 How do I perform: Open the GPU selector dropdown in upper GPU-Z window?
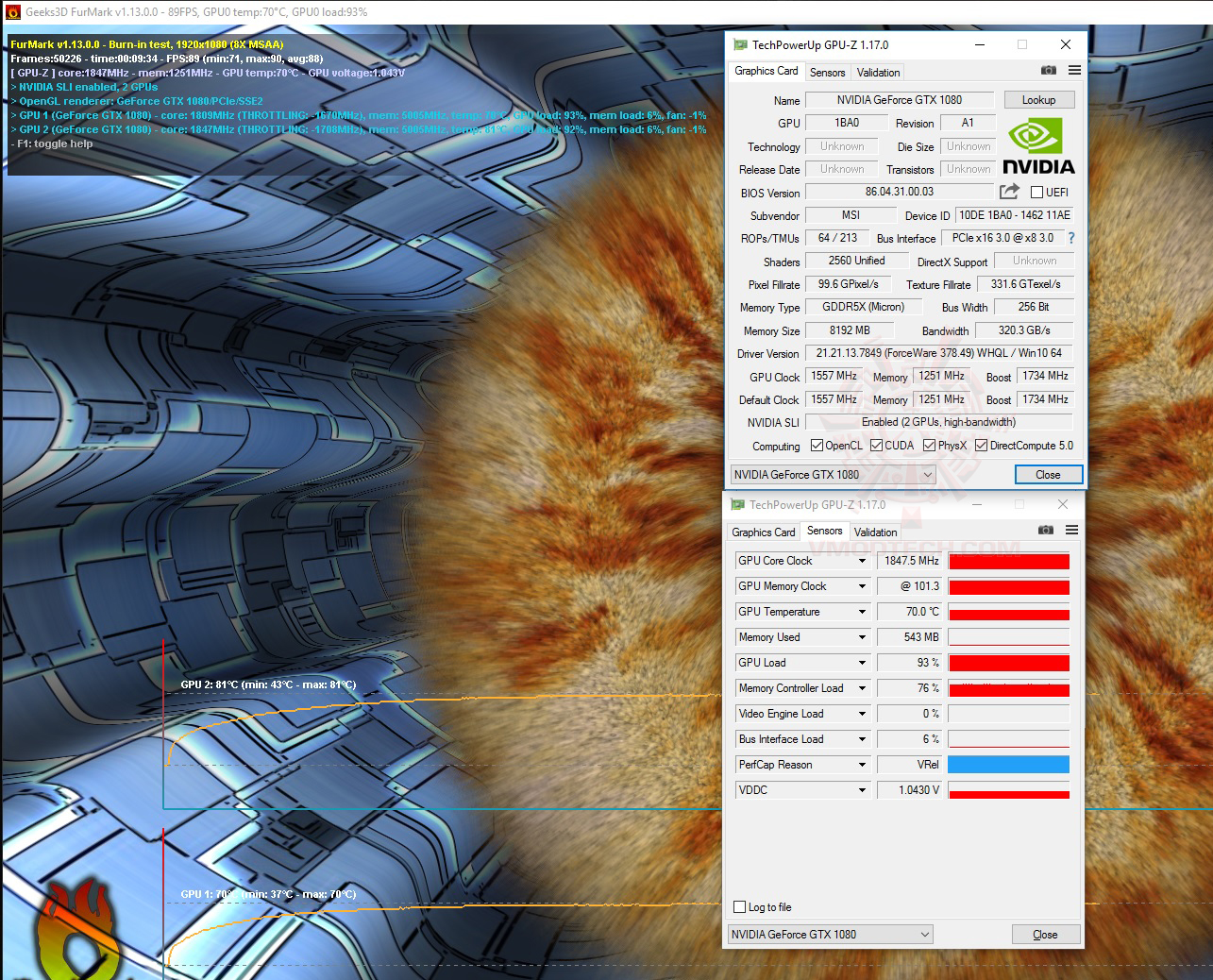(x=834, y=475)
